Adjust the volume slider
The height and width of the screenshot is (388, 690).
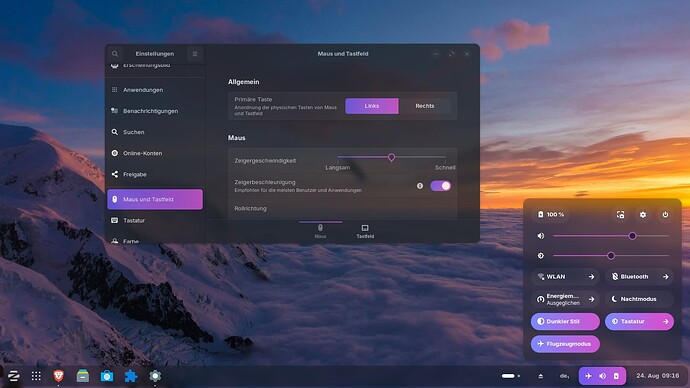(x=611, y=236)
